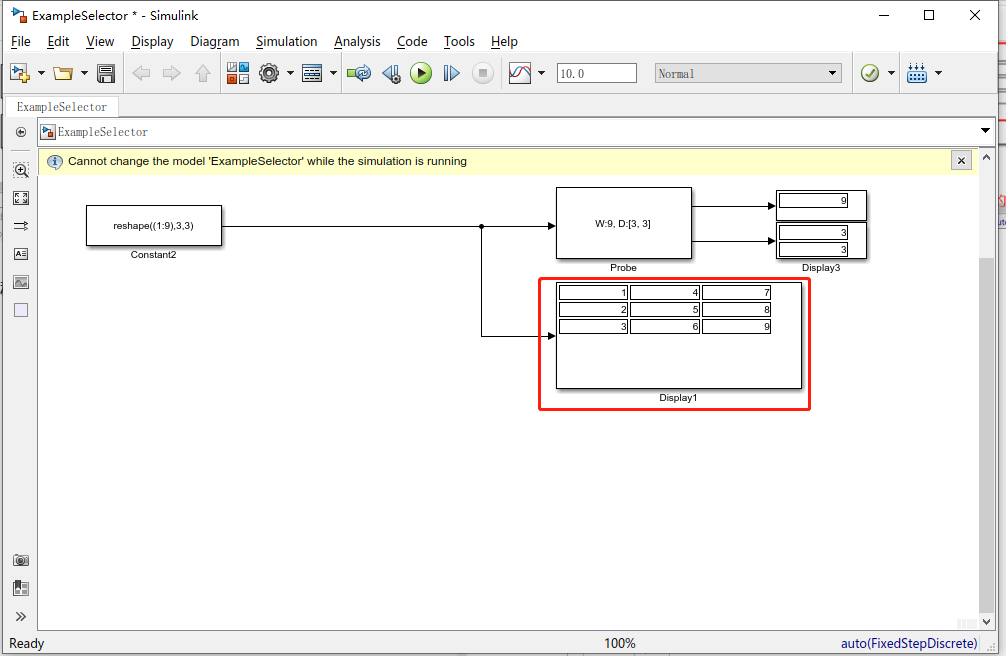This screenshot has width=1006, height=656.
Task: Open the Simulation menu
Action: coord(286,42)
